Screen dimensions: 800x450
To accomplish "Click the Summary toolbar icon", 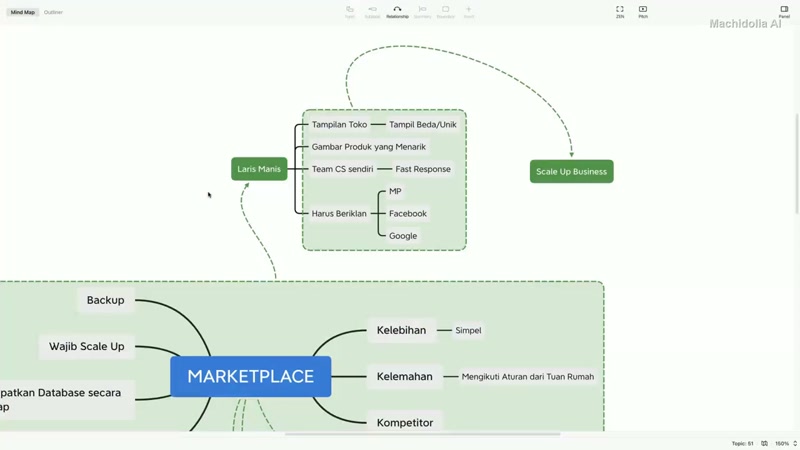I will point(422,12).
